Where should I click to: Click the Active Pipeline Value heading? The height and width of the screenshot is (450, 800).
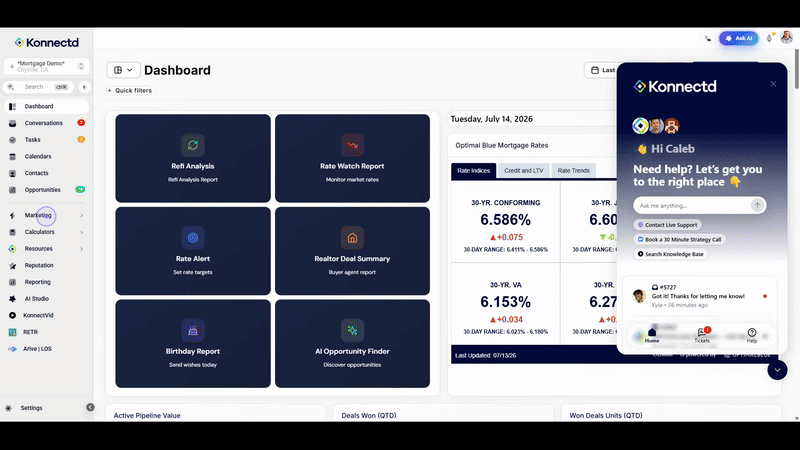[147, 415]
